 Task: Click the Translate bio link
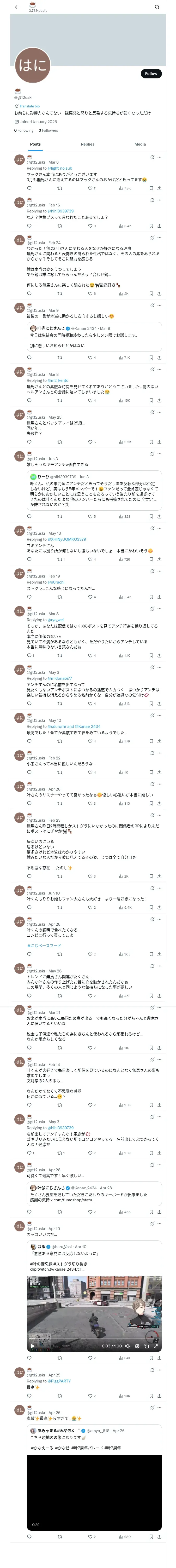click(29, 106)
